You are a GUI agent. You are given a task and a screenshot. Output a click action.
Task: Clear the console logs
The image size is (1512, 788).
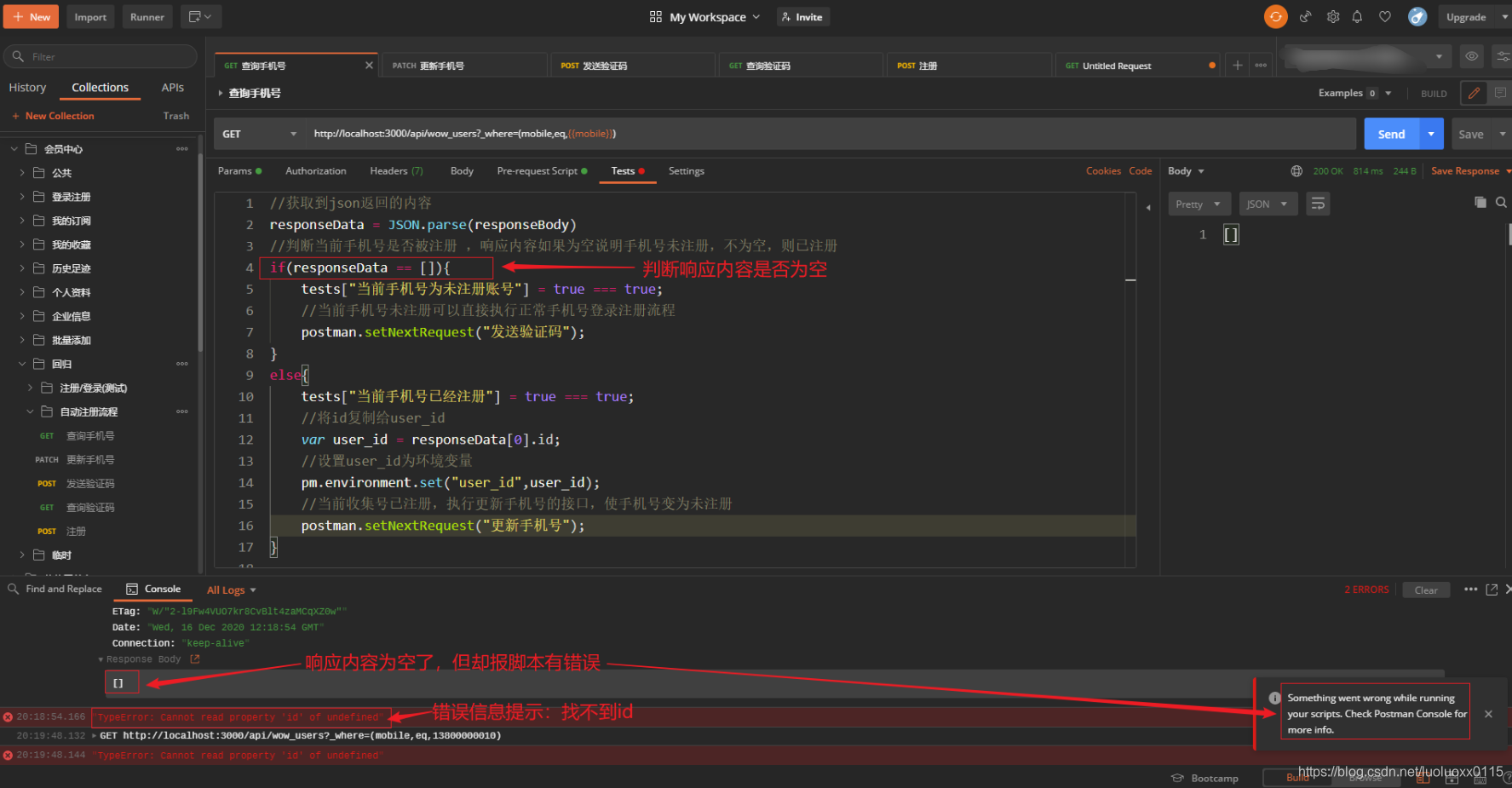click(x=1426, y=590)
